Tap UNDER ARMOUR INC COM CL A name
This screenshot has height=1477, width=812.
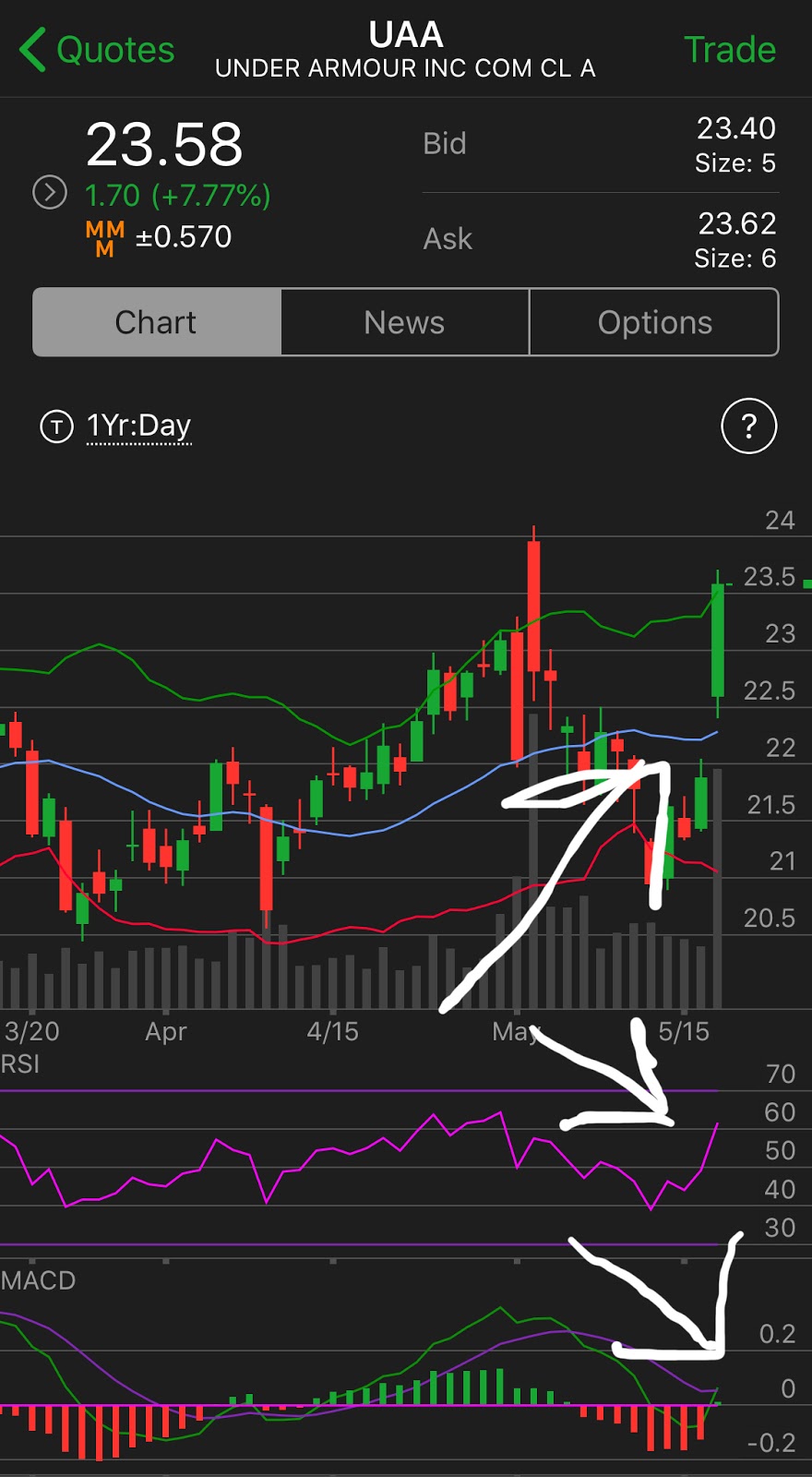pyautogui.click(x=405, y=68)
